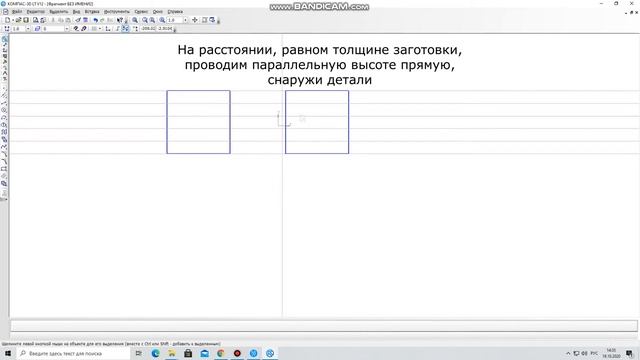The height and width of the screenshot is (360, 640).
Task: Open the Файл menu
Action: [17, 11]
